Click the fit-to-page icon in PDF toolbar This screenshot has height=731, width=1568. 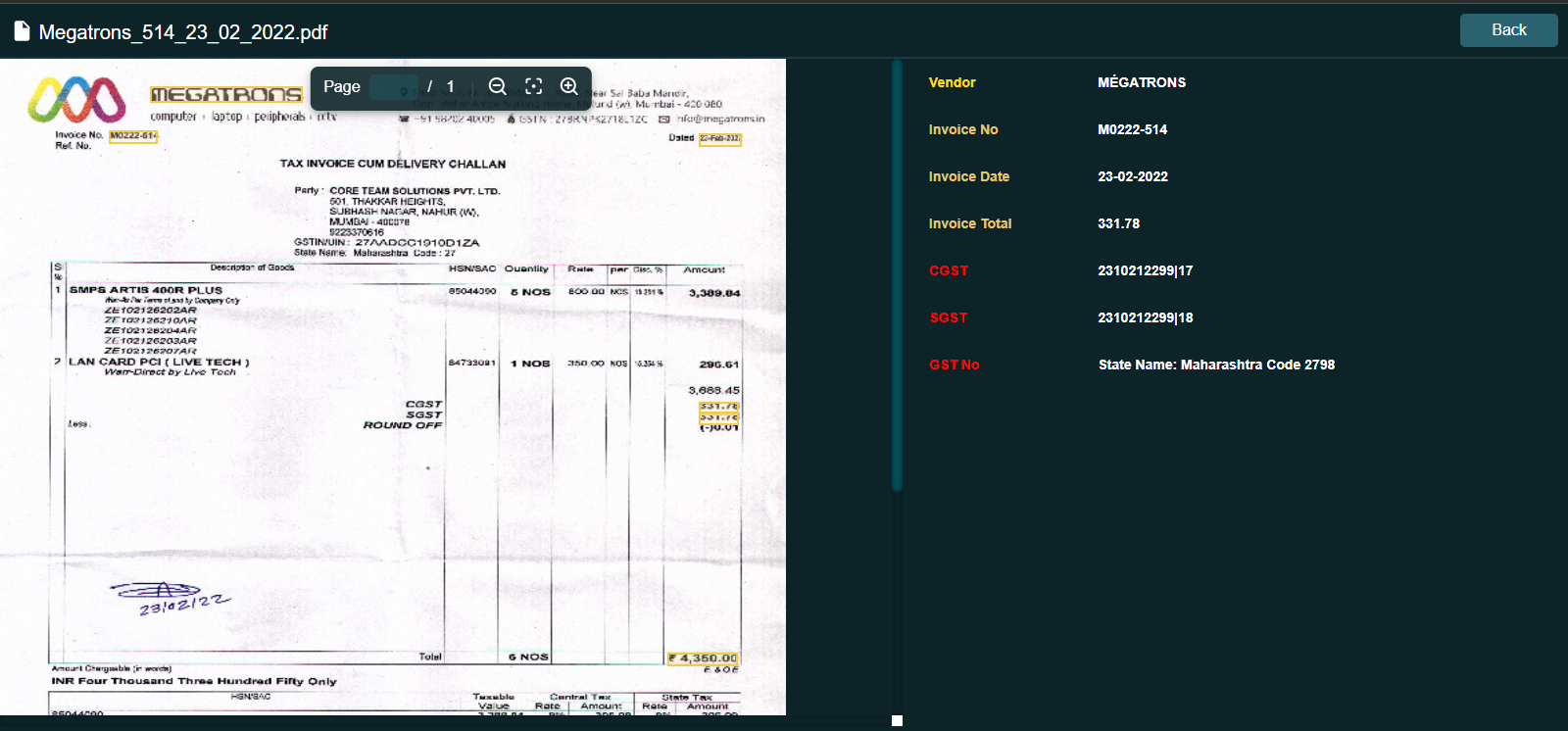point(533,86)
